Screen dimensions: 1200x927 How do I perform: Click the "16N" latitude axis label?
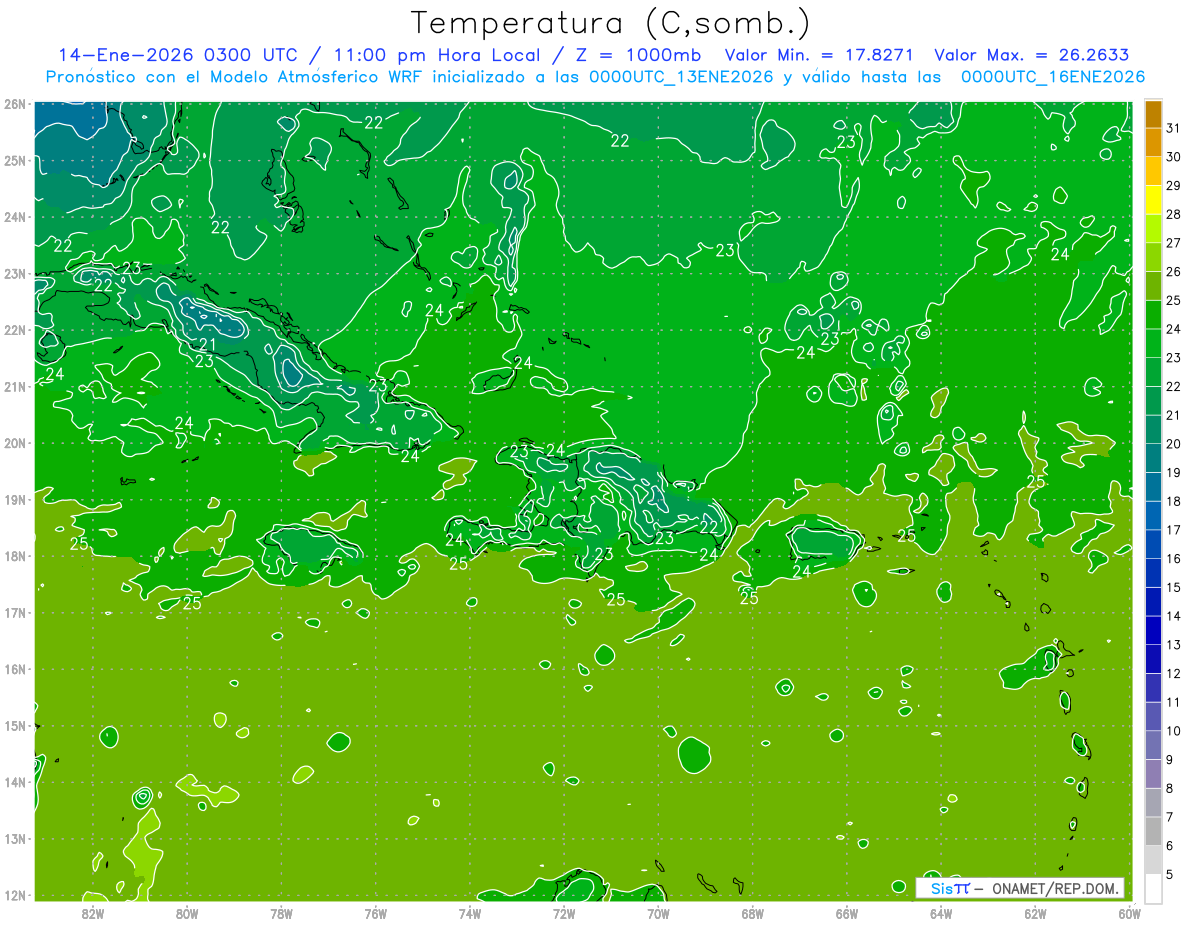14,669
